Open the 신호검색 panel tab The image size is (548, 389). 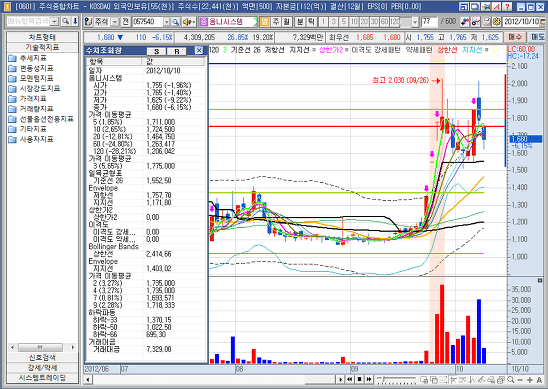42,357
